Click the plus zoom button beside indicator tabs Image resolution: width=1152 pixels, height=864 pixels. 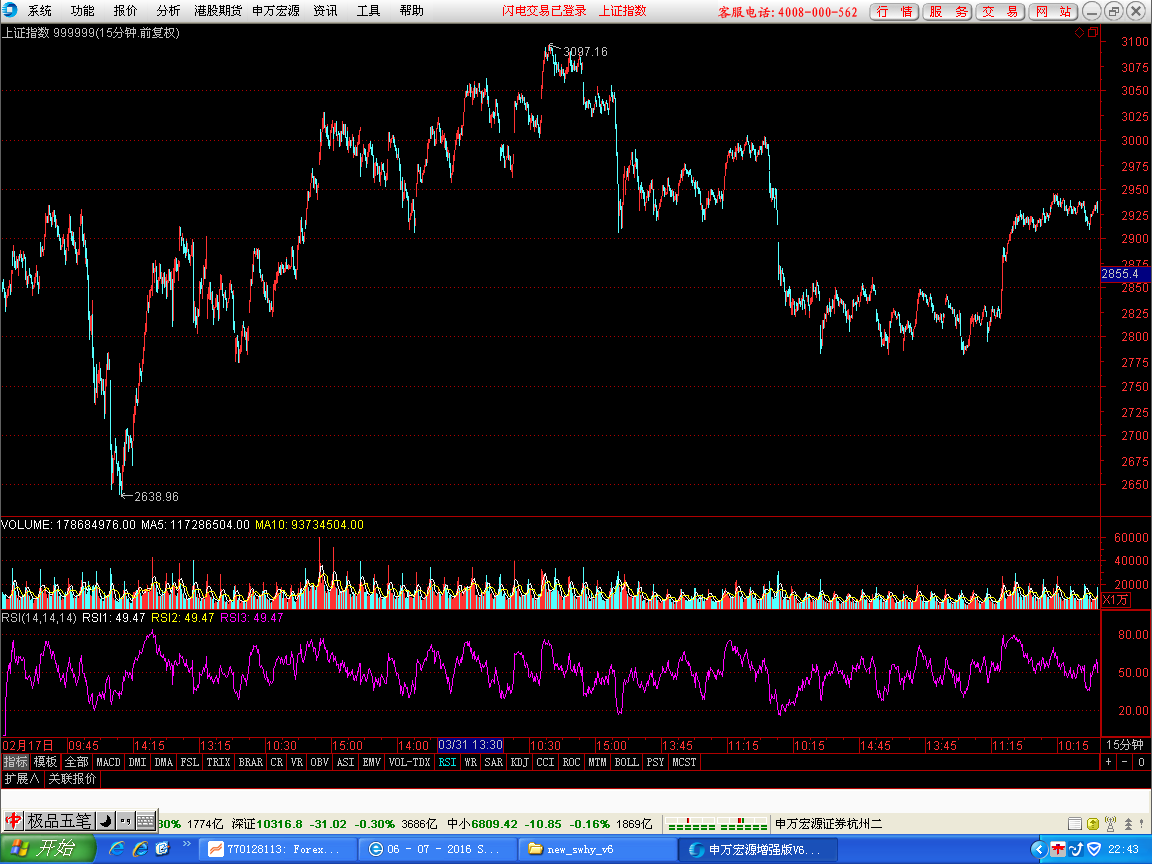pos(1109,762)
